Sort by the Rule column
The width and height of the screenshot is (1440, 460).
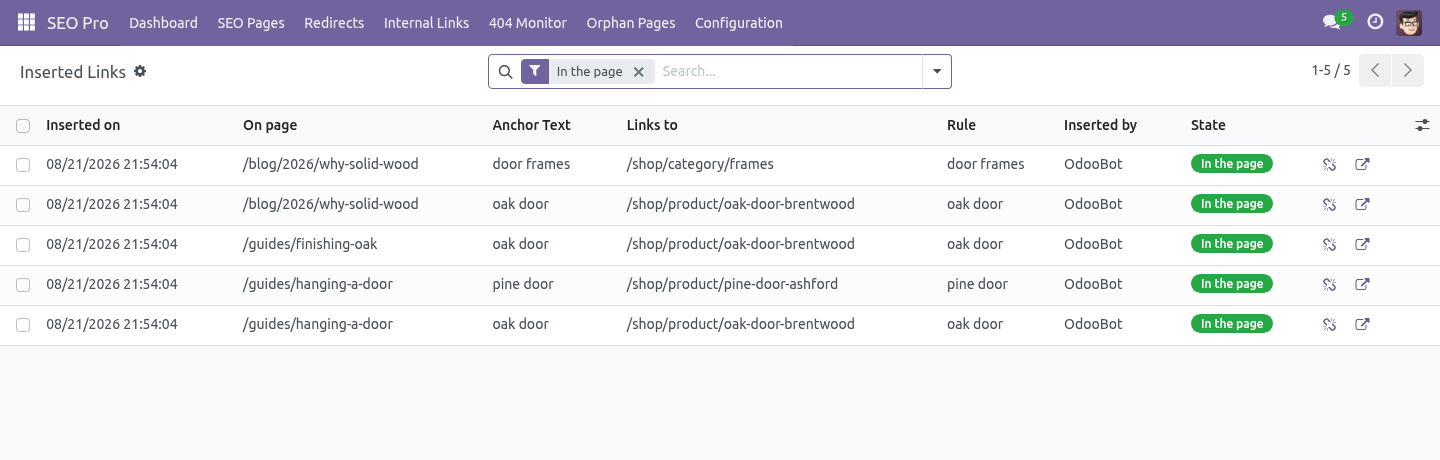tap(961, 125)
